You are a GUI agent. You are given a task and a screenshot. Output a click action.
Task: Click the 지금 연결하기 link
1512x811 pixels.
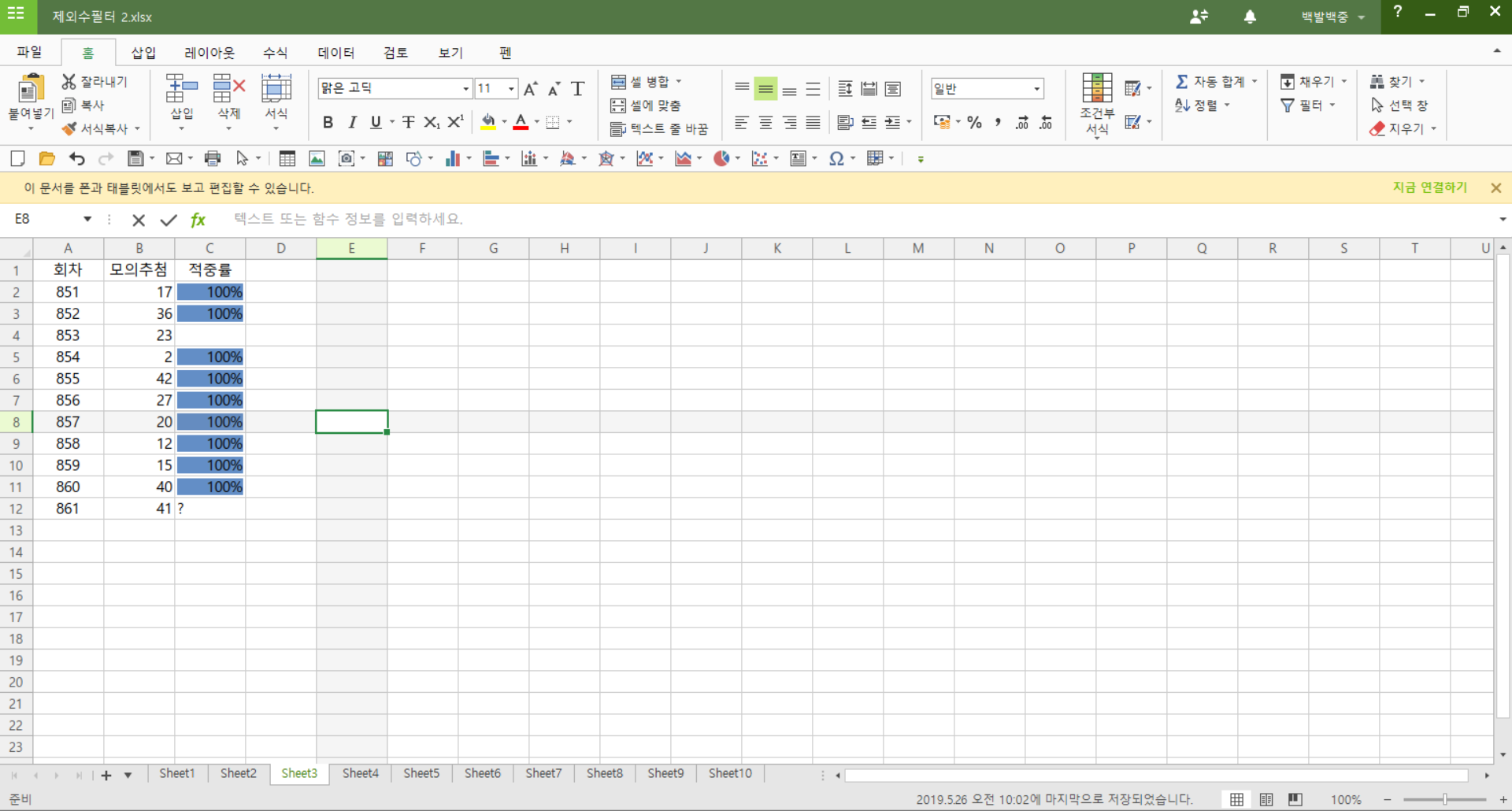click(x=1429, y=187)
